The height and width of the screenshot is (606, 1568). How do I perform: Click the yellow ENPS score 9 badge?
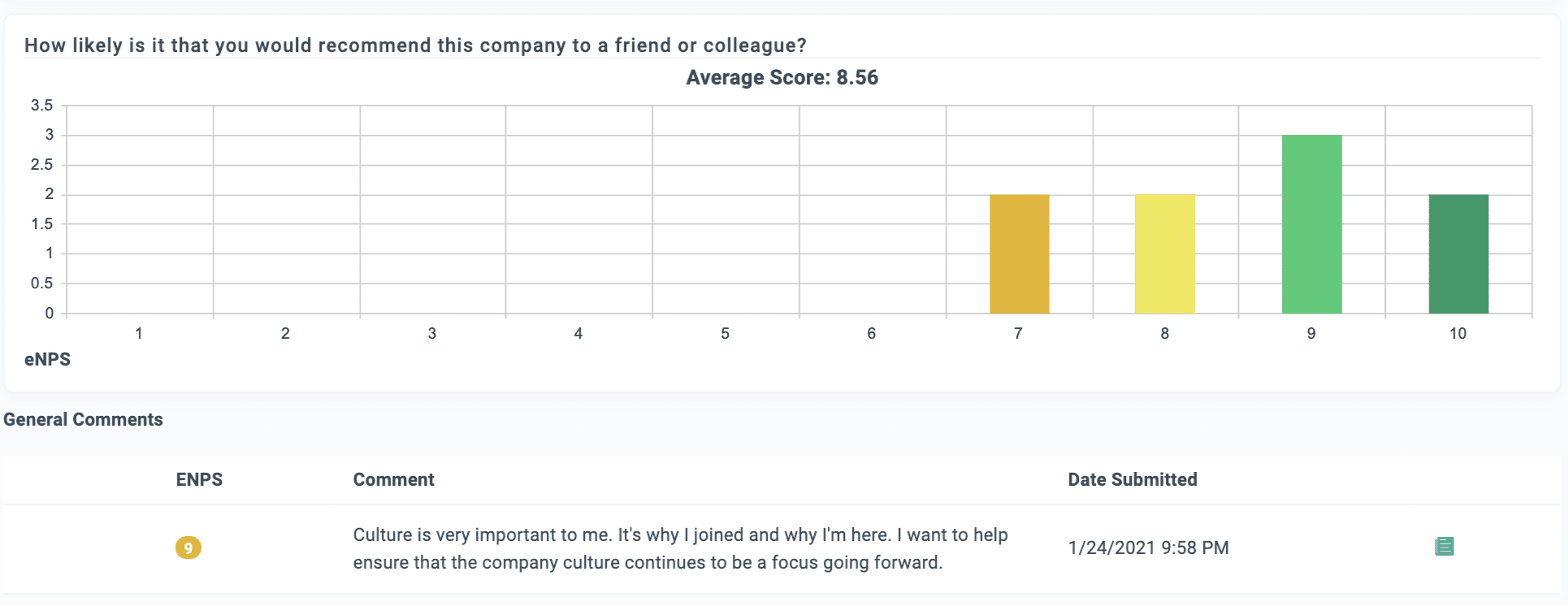click(x=188, y=548)
